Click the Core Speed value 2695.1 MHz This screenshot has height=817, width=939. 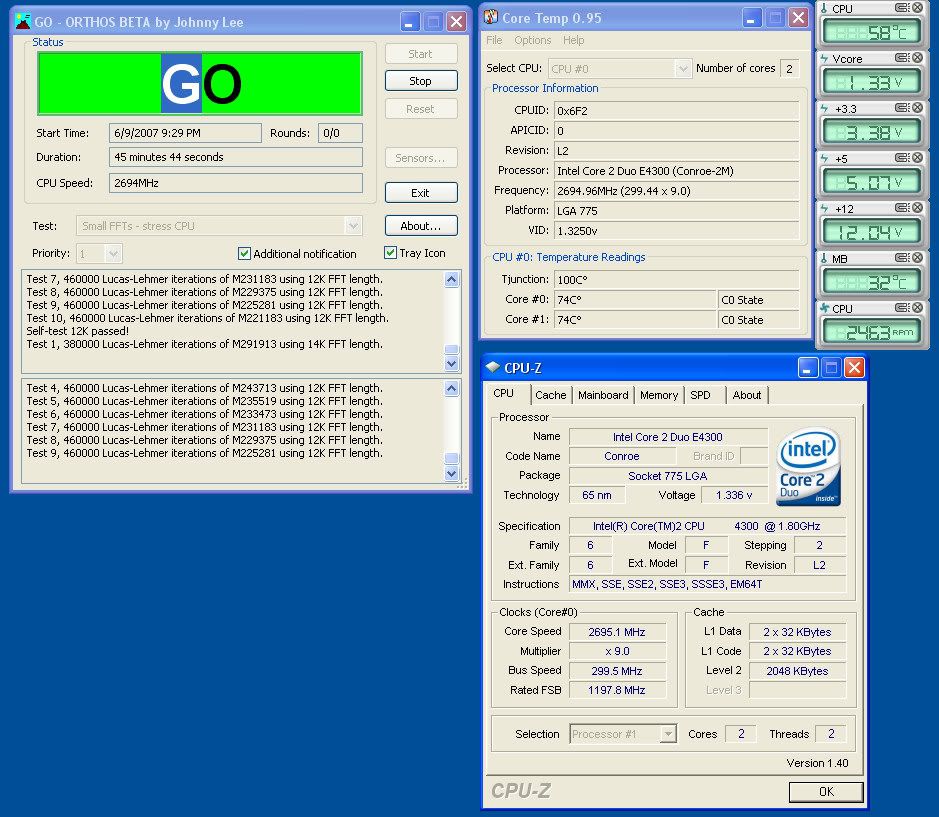coord(617,632)
